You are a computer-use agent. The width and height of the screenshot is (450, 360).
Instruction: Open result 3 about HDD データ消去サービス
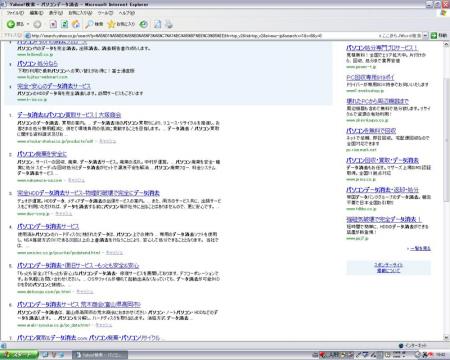pos(88,193)
